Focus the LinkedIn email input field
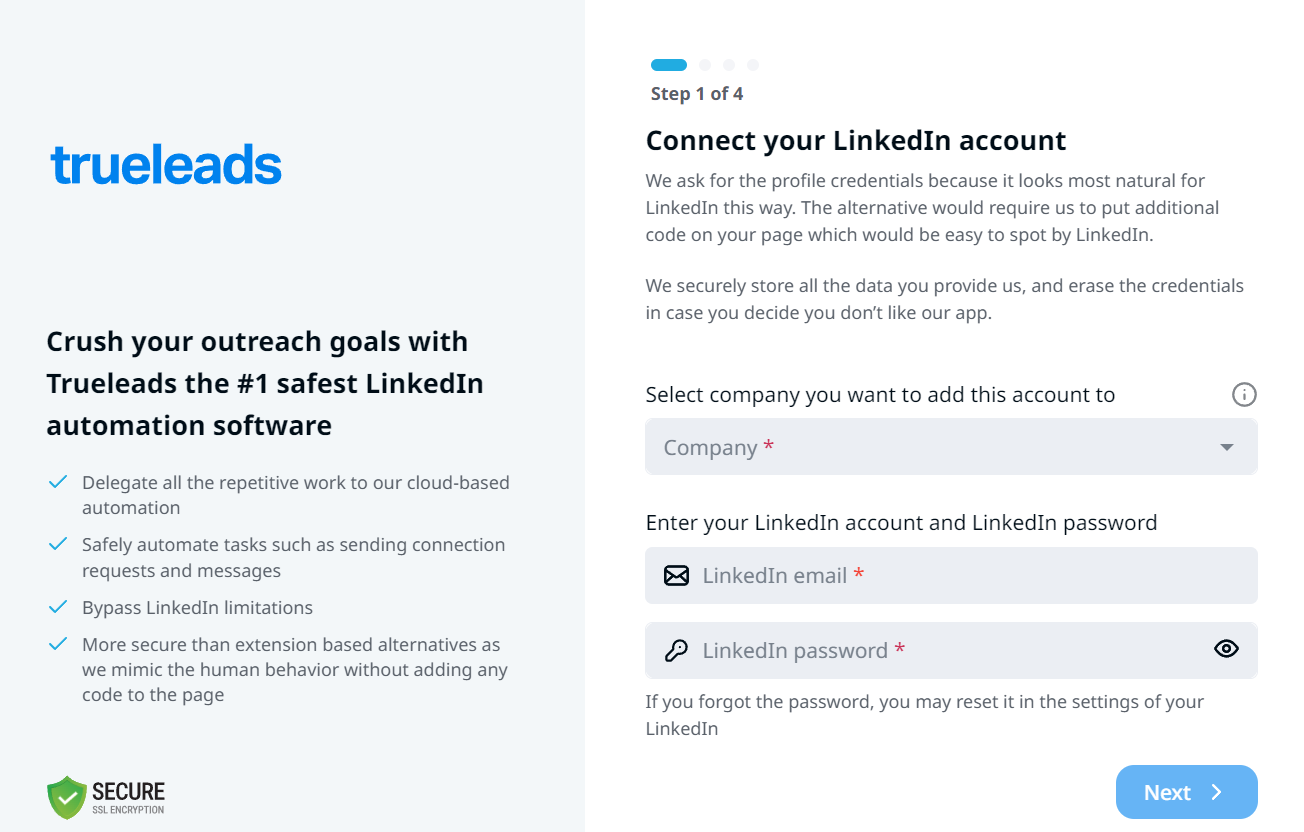1304x832 pixels. 960,576
